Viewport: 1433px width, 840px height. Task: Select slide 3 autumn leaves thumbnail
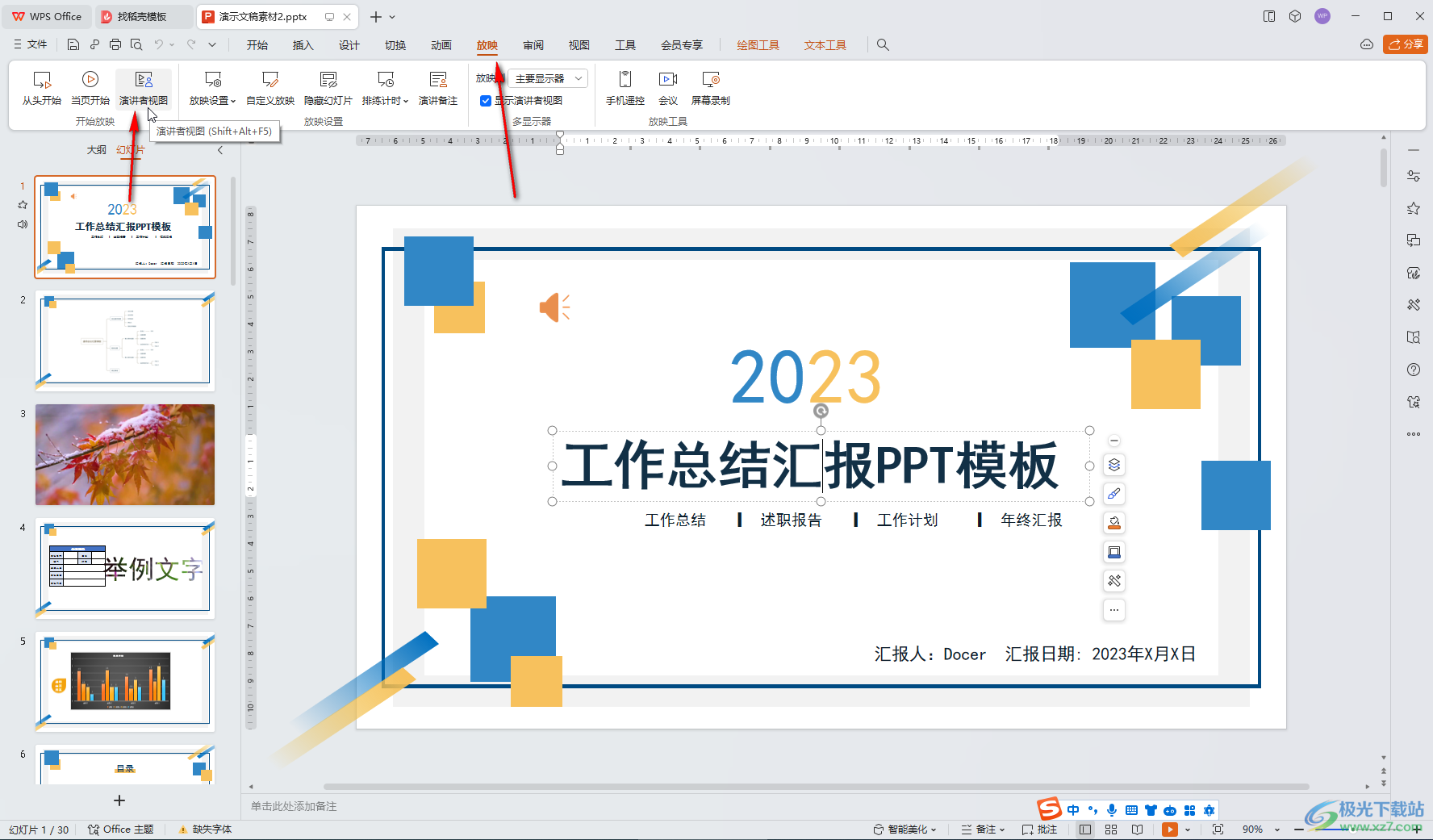125,454
